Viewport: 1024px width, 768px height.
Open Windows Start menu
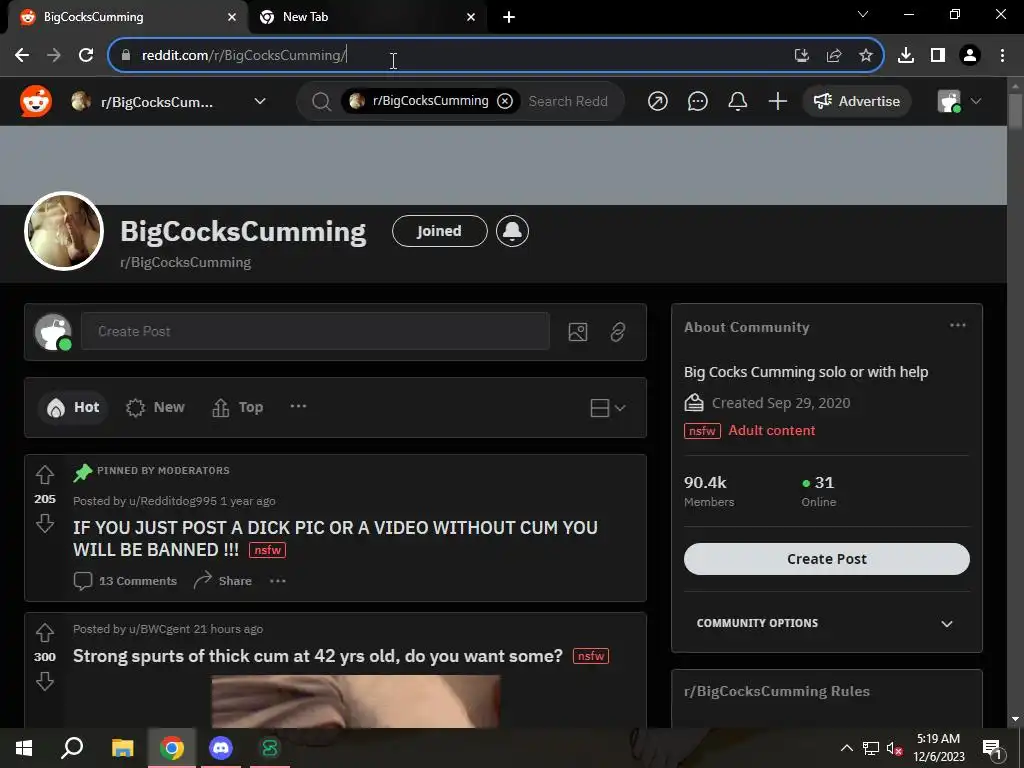pyautogui.click(x=24, y=748)
